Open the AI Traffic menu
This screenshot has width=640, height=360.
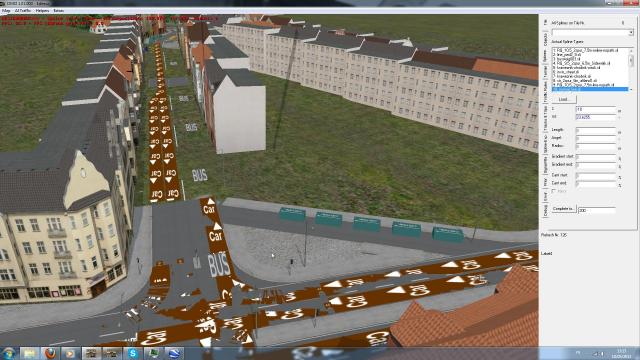[23, 11]
